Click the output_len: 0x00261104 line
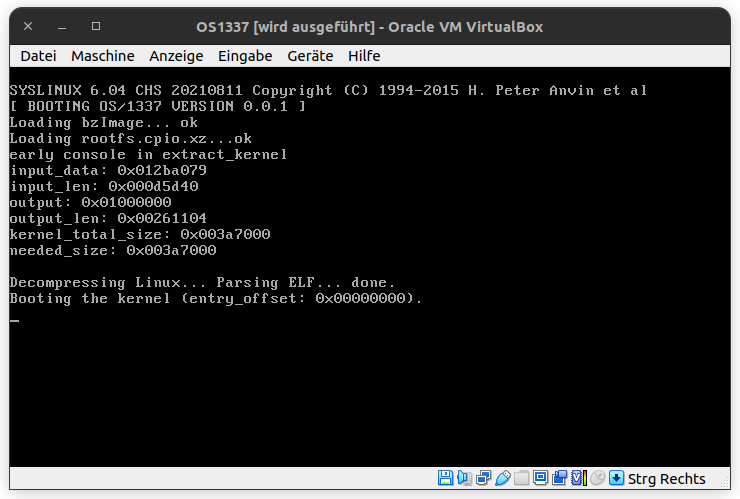Screen dimensions: 740x499 (x=108, y=219)
